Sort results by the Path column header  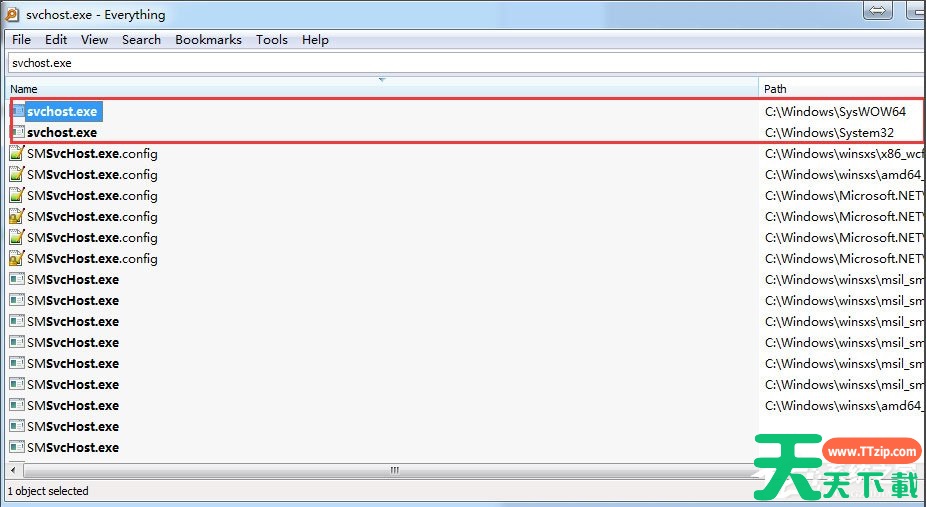pyautogui.click(x=843, y=89)
